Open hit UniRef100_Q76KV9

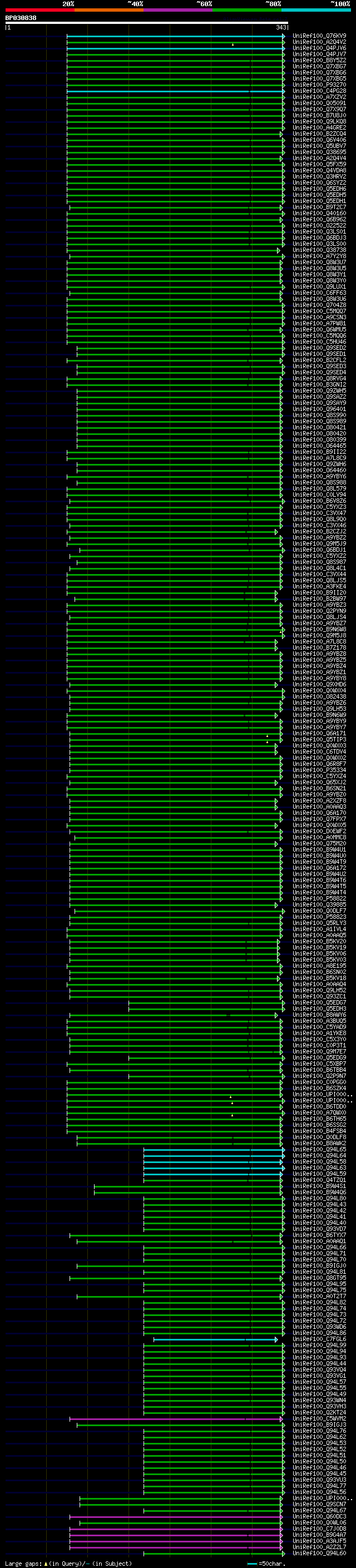(x=319, y=36)
